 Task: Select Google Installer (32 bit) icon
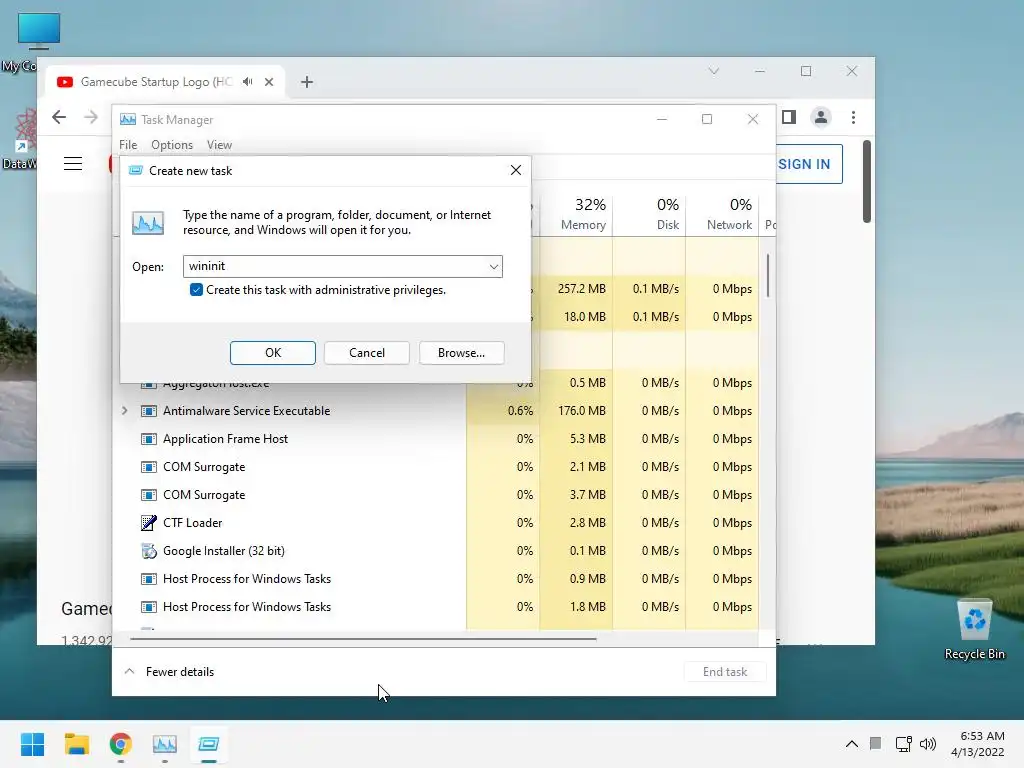pyautogui.click(x=149, y=551)
